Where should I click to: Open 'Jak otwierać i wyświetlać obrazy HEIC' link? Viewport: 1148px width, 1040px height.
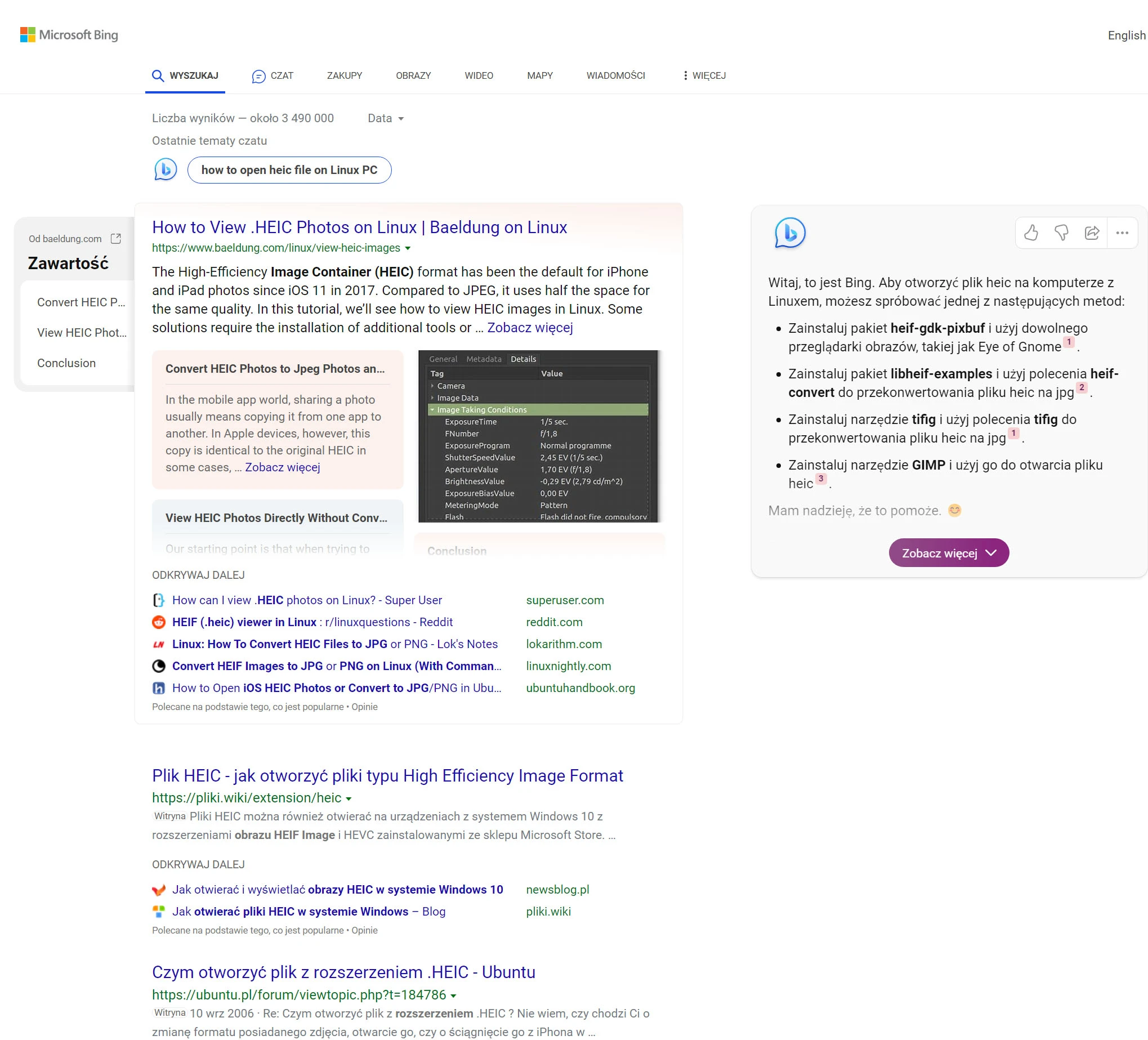[338, 890]
